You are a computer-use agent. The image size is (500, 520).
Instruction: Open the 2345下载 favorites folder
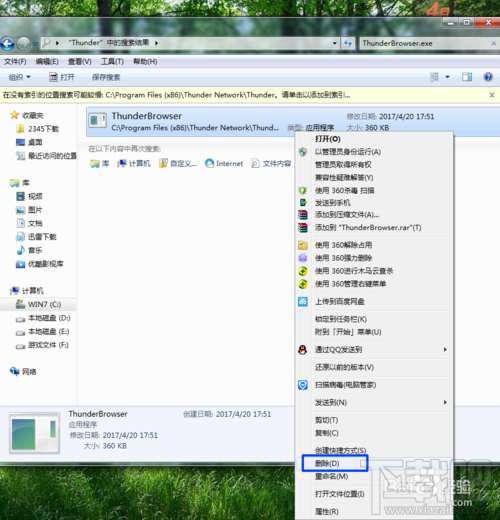pyautogui.click(x=38, y=129)
